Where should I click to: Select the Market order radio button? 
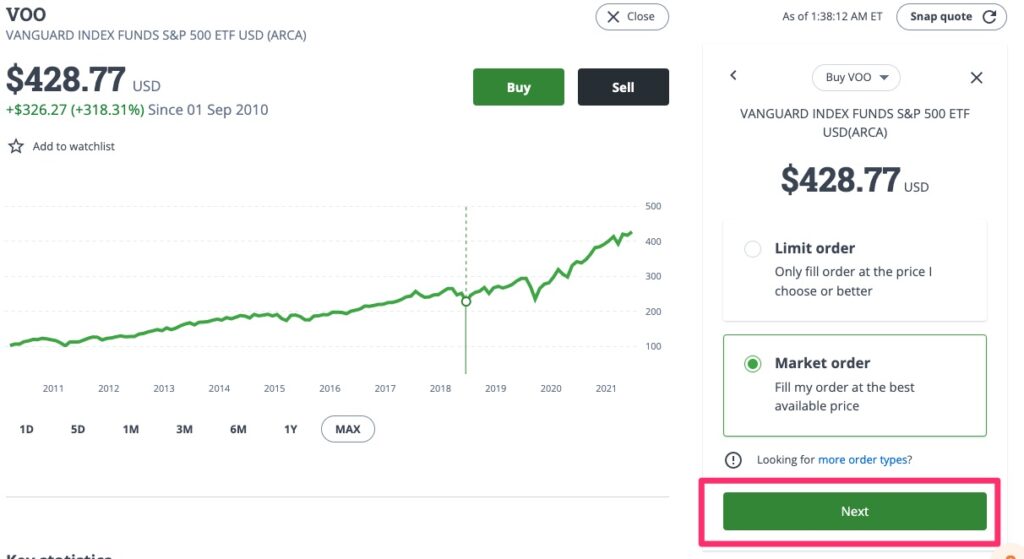tap(753, 364)
